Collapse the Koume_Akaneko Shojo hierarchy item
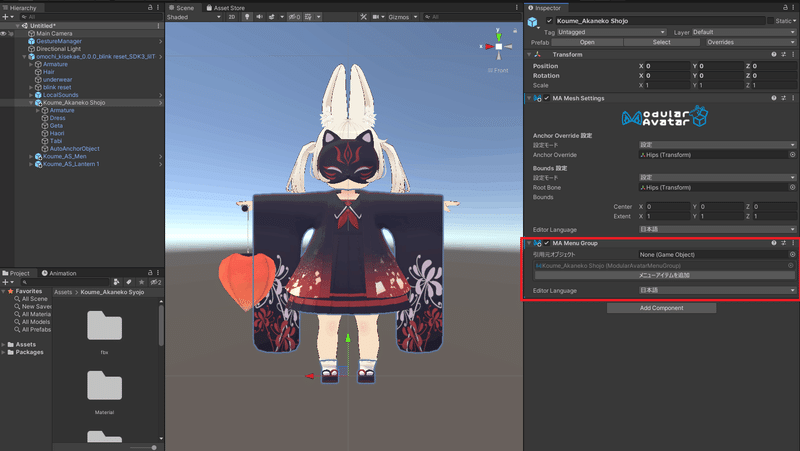 [x=31, y=103]
